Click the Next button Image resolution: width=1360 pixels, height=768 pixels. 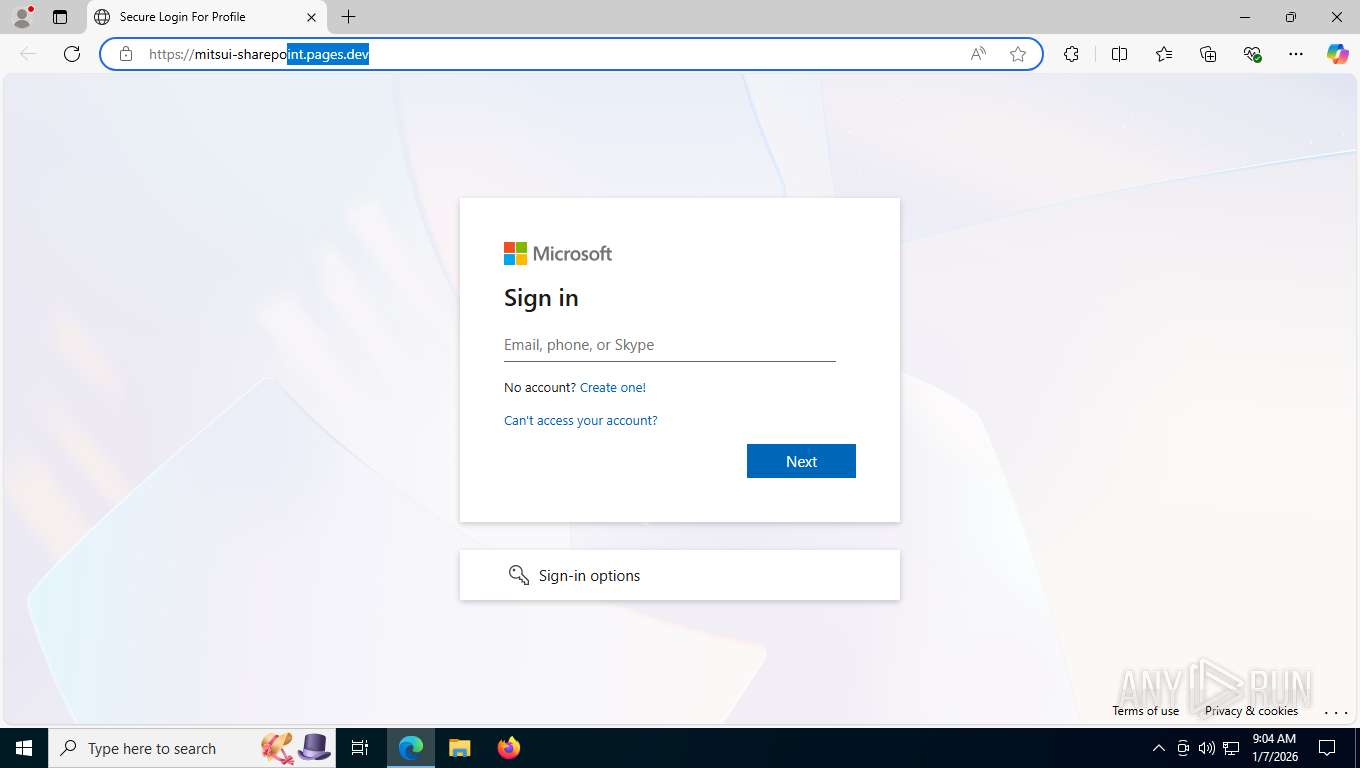(x=801, y=461)
